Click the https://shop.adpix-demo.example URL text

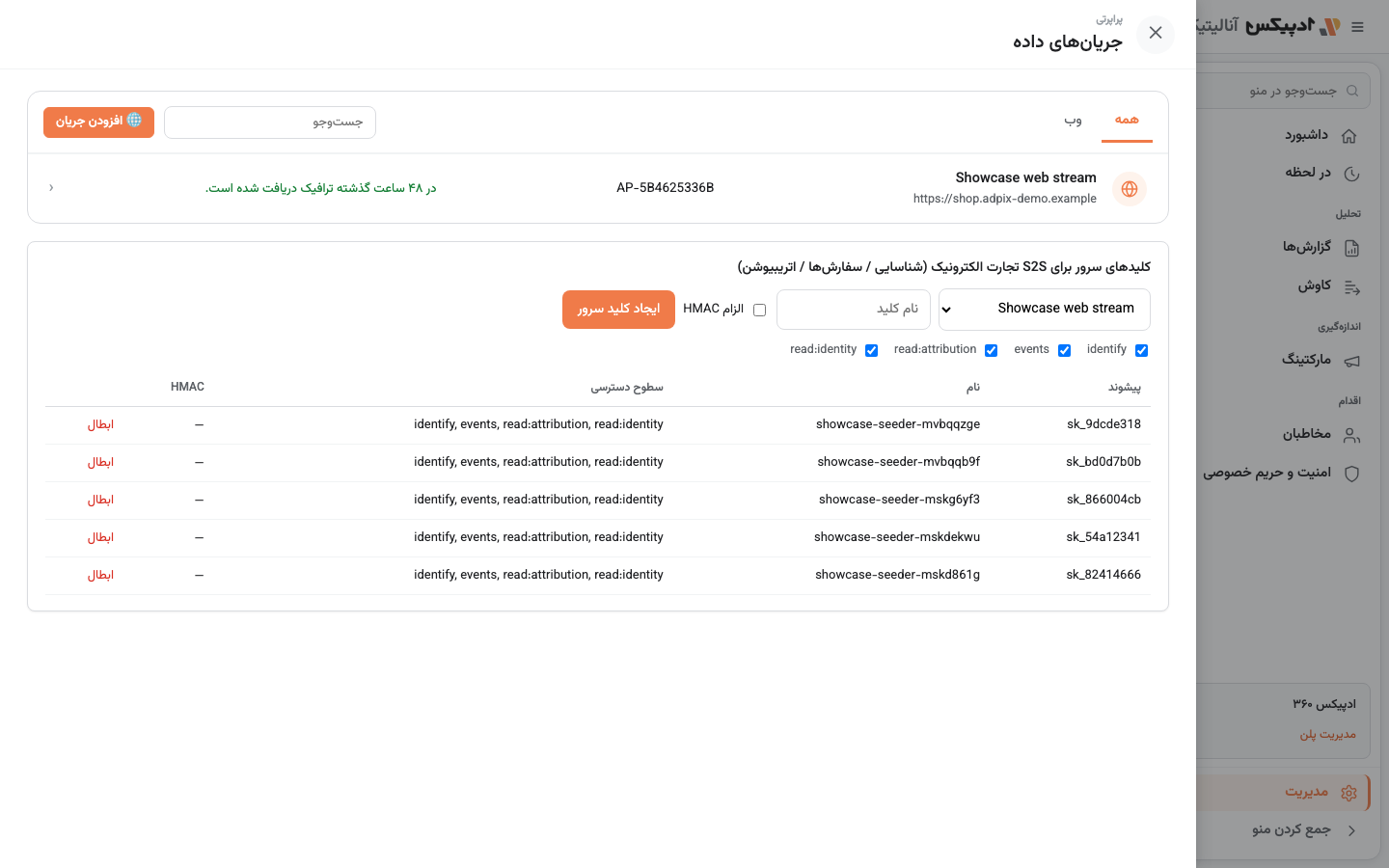pyautogui.click(x=1005, y=199)
